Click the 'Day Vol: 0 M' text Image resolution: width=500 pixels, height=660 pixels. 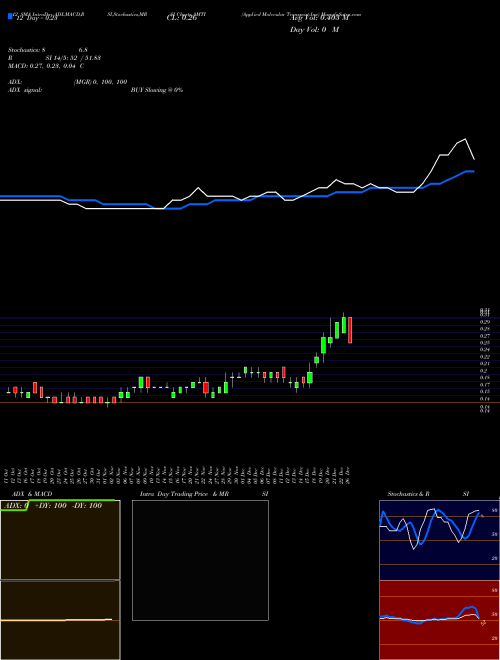(314, 30)
